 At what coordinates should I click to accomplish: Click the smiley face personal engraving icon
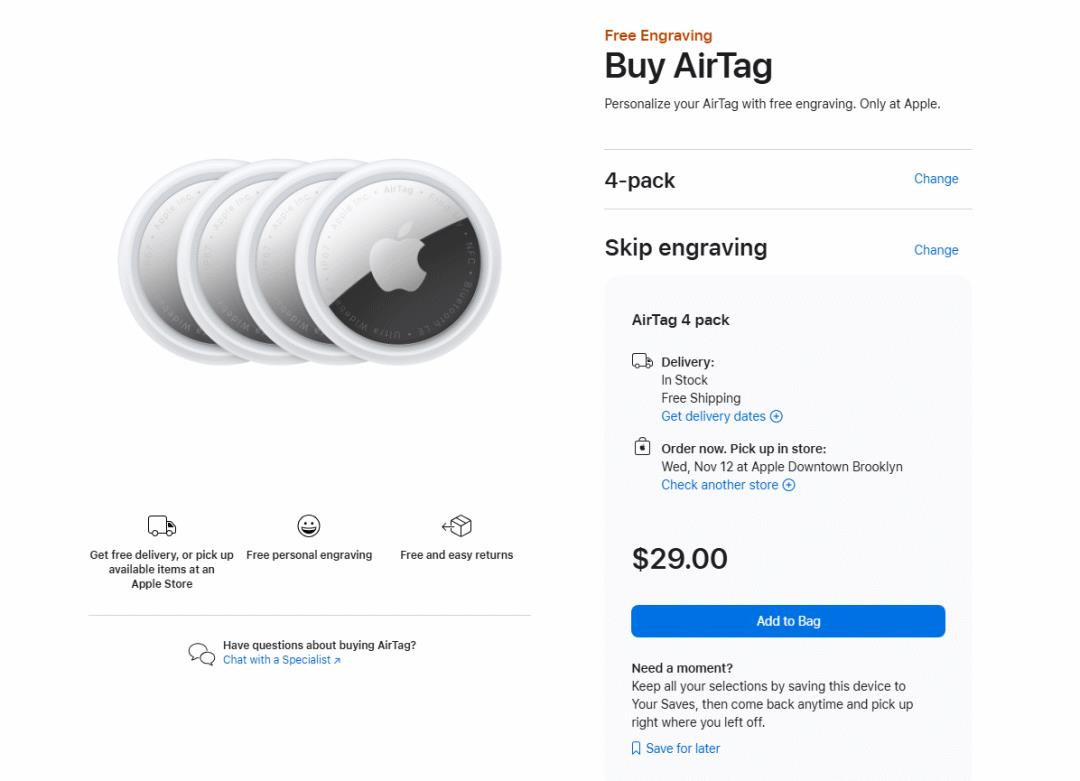[309, 526]
